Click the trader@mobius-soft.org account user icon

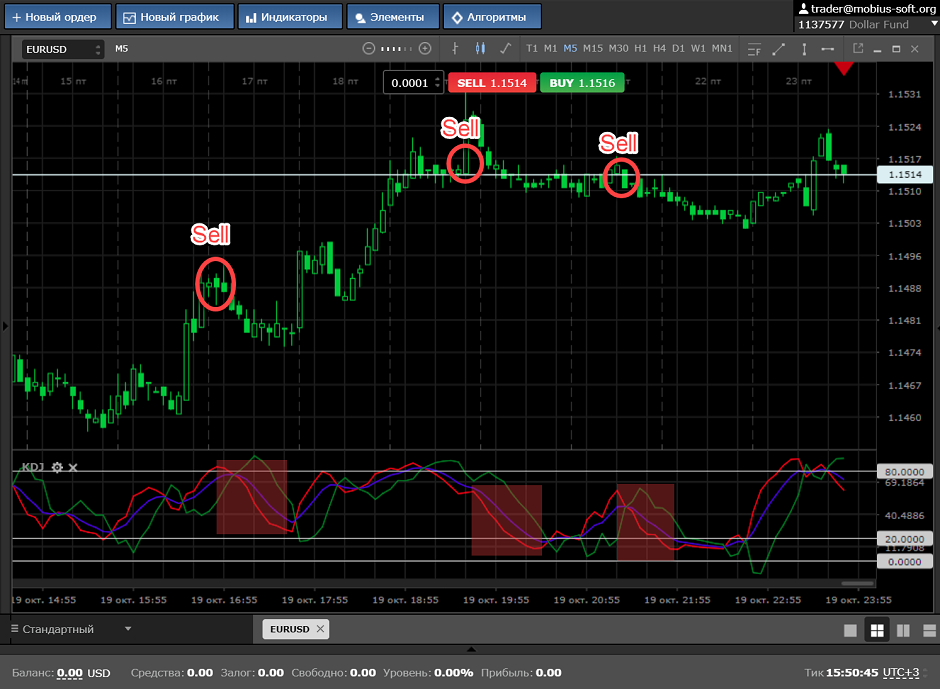[803, 9]
